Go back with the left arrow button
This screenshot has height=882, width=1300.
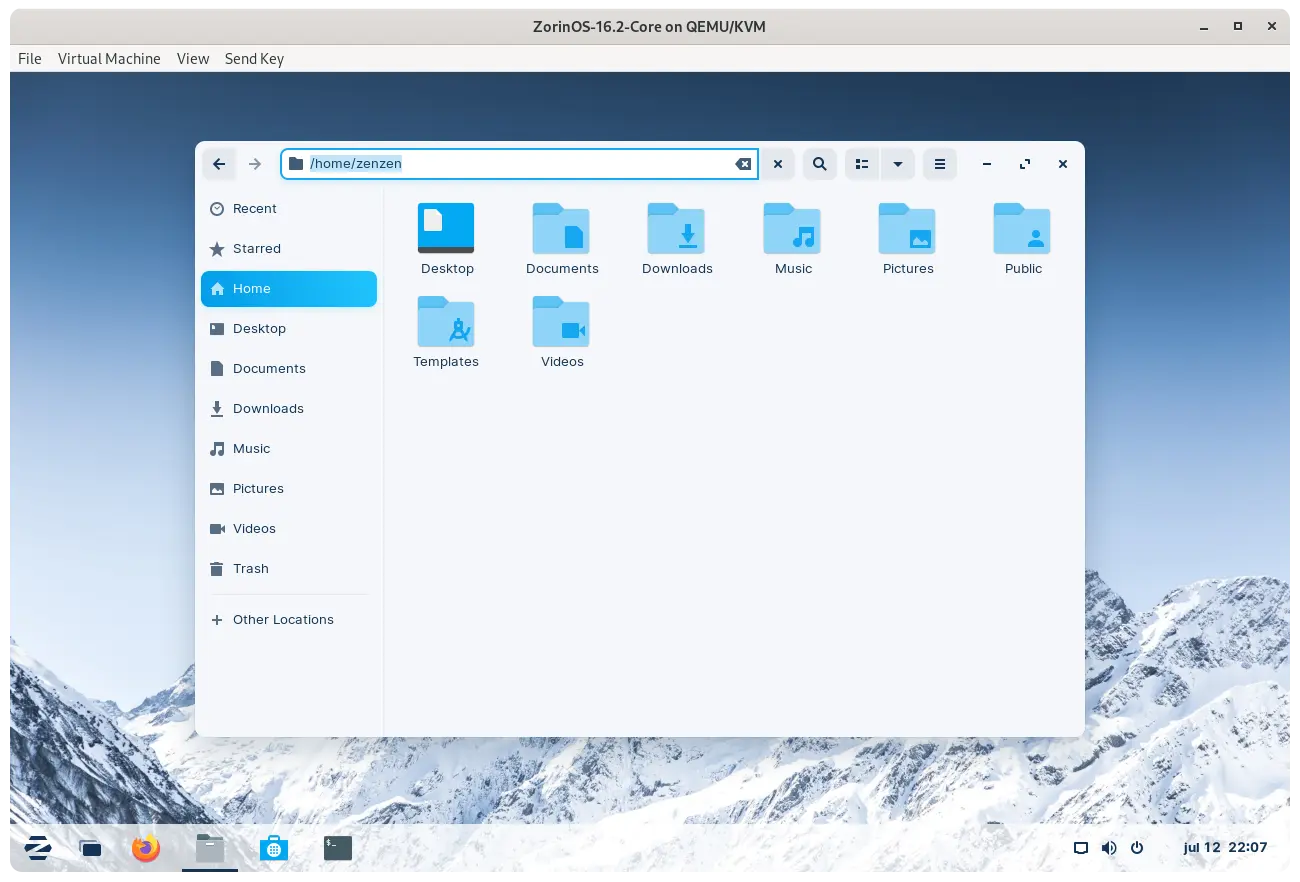tap(219, 164)
